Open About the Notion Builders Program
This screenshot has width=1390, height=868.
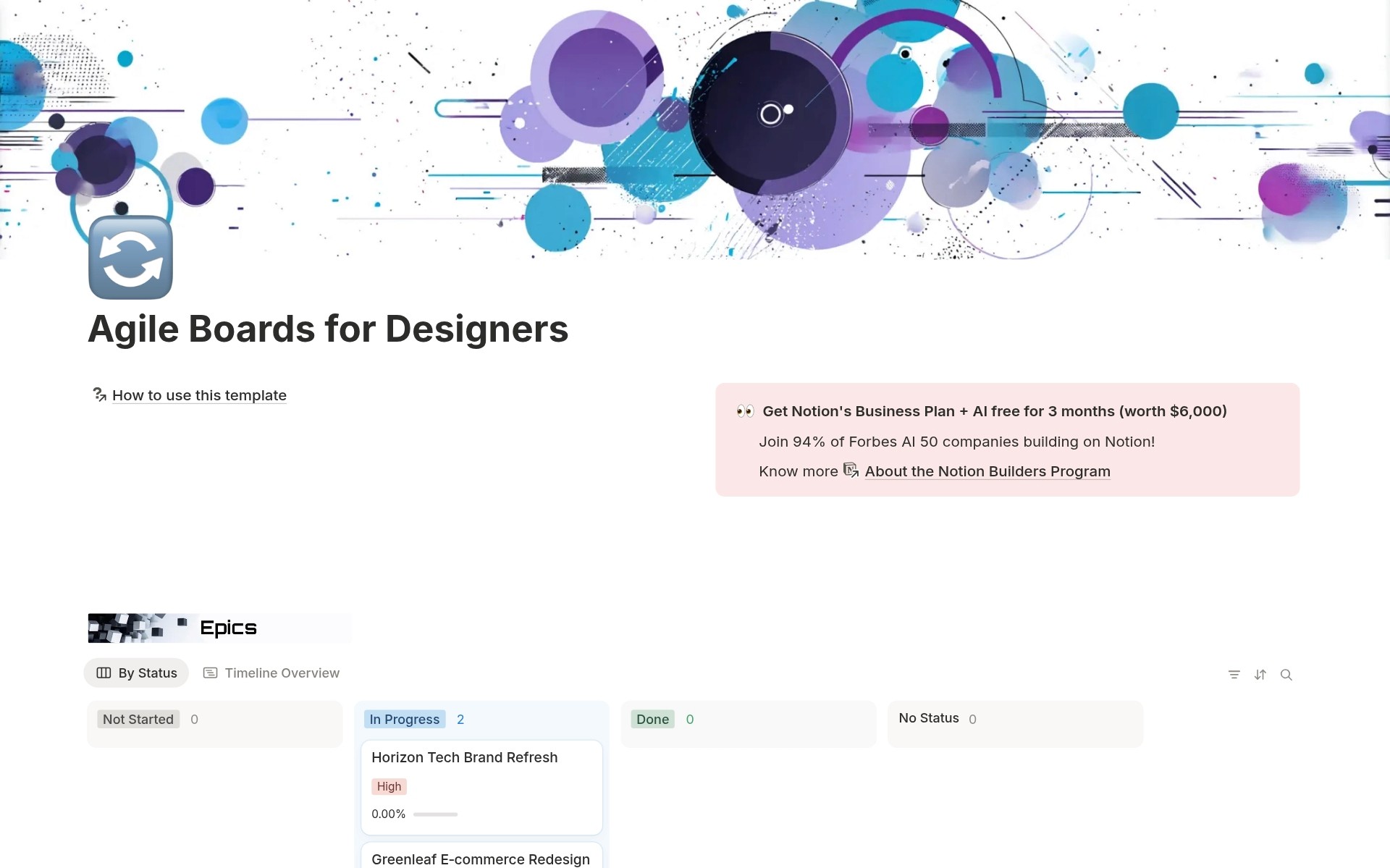tap(987, 471)
